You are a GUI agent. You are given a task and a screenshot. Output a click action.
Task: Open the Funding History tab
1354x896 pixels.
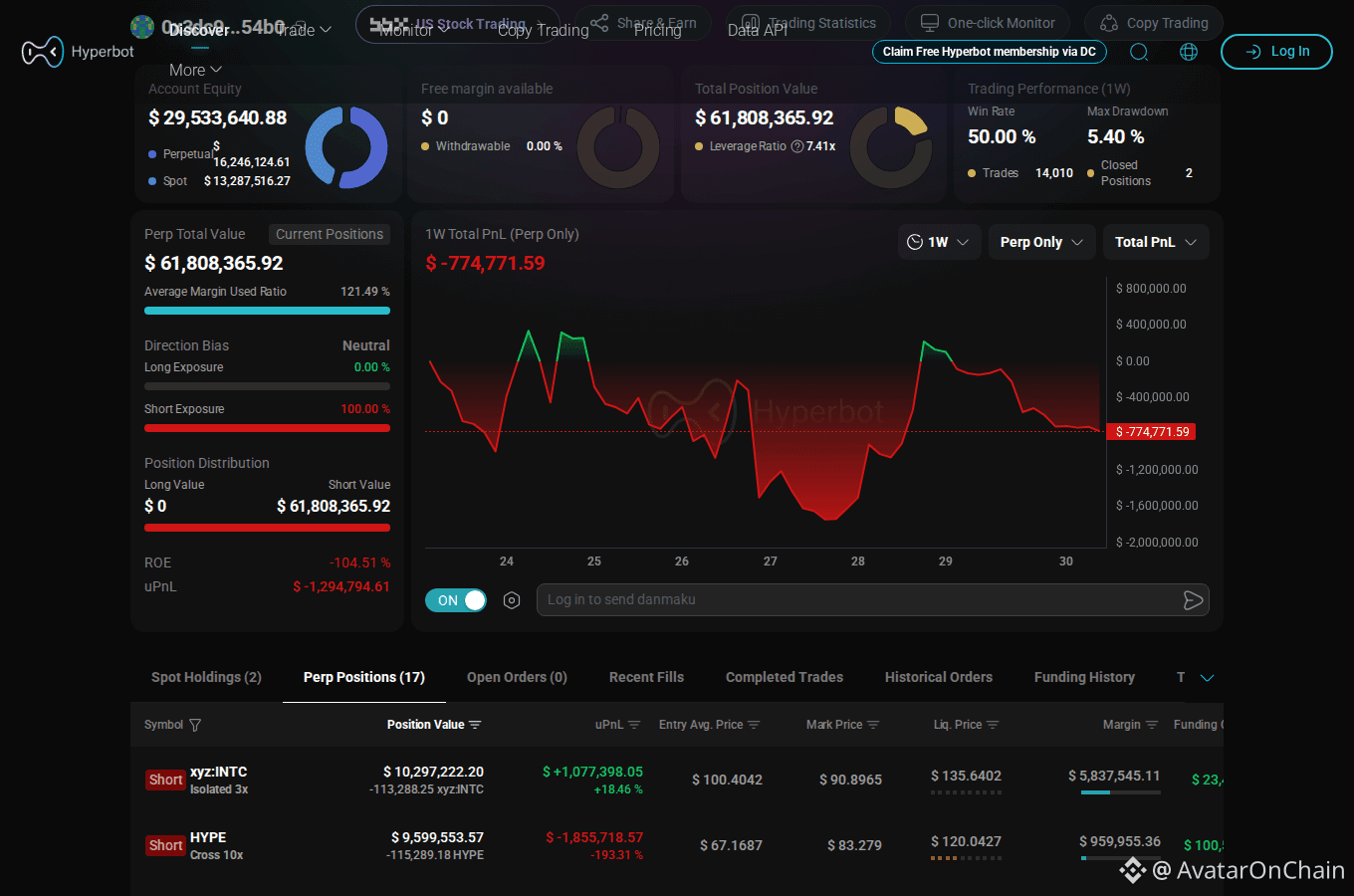coord(1084,677)
